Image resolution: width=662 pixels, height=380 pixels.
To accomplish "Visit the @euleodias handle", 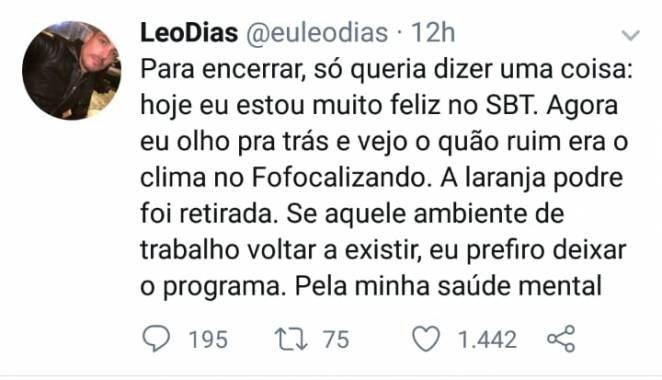I will [x=317, y=33].
